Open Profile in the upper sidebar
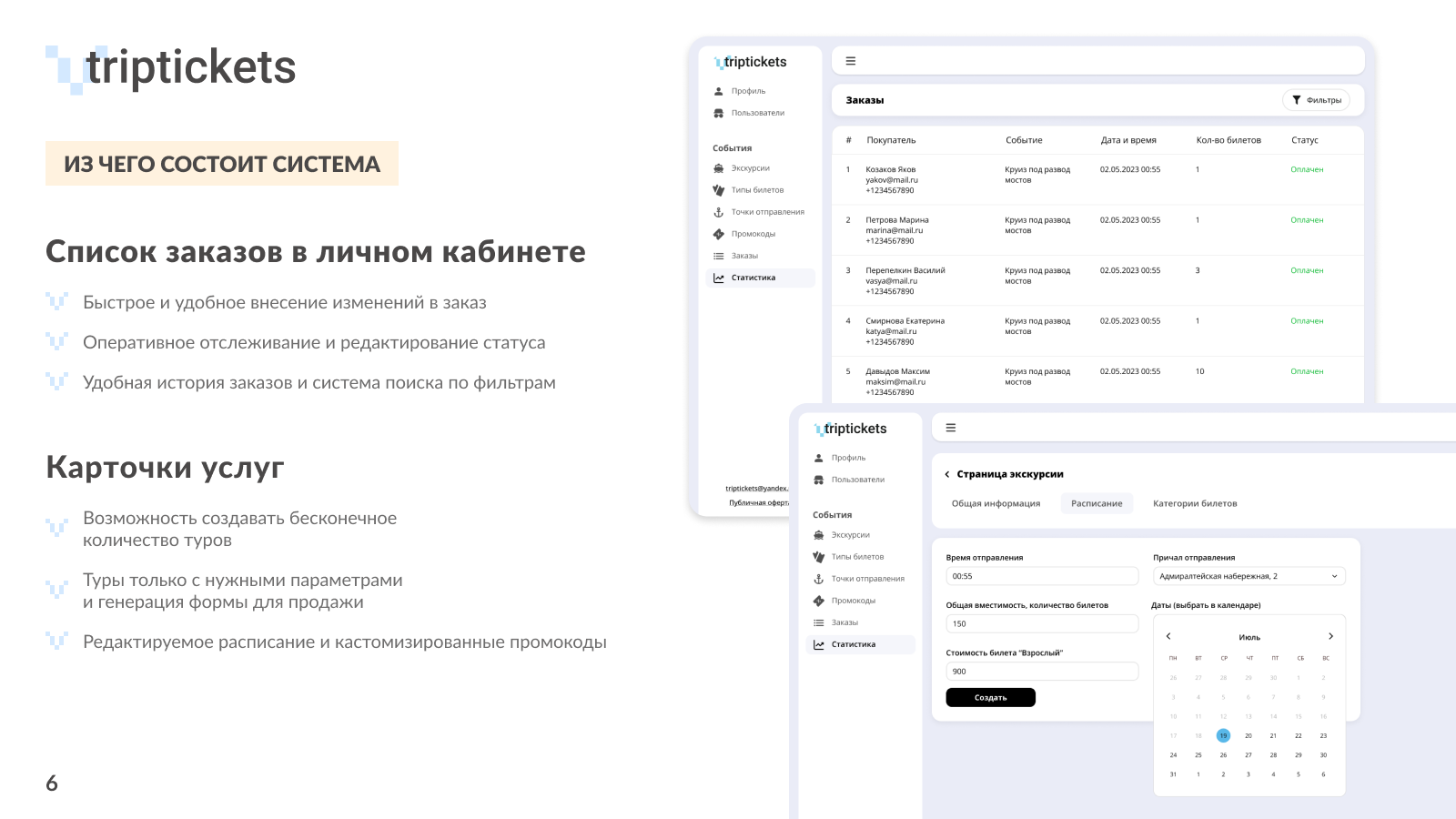1456x819 pixels. point(748,91)
